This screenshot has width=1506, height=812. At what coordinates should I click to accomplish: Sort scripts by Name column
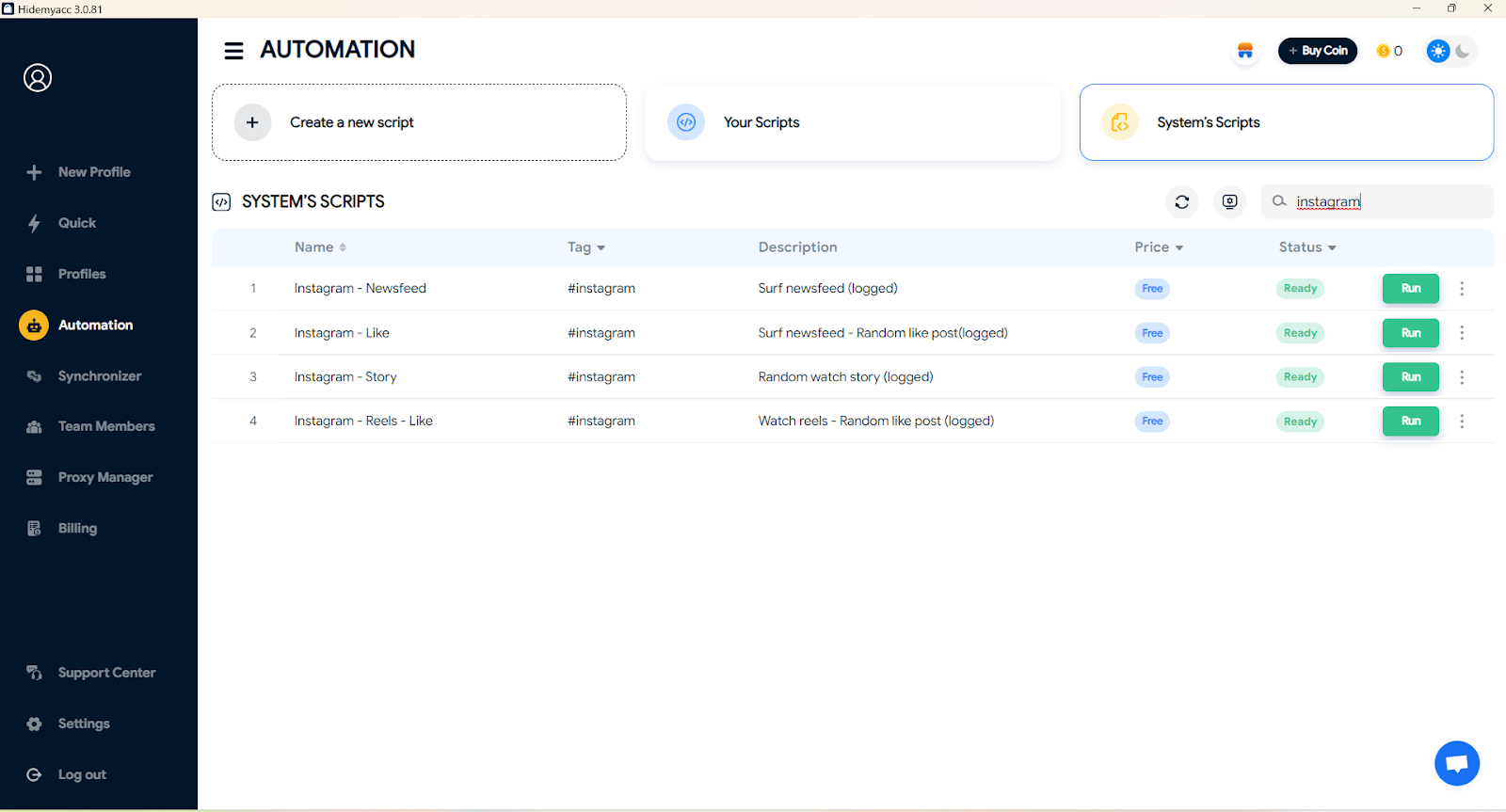click(x=320, y=247)
